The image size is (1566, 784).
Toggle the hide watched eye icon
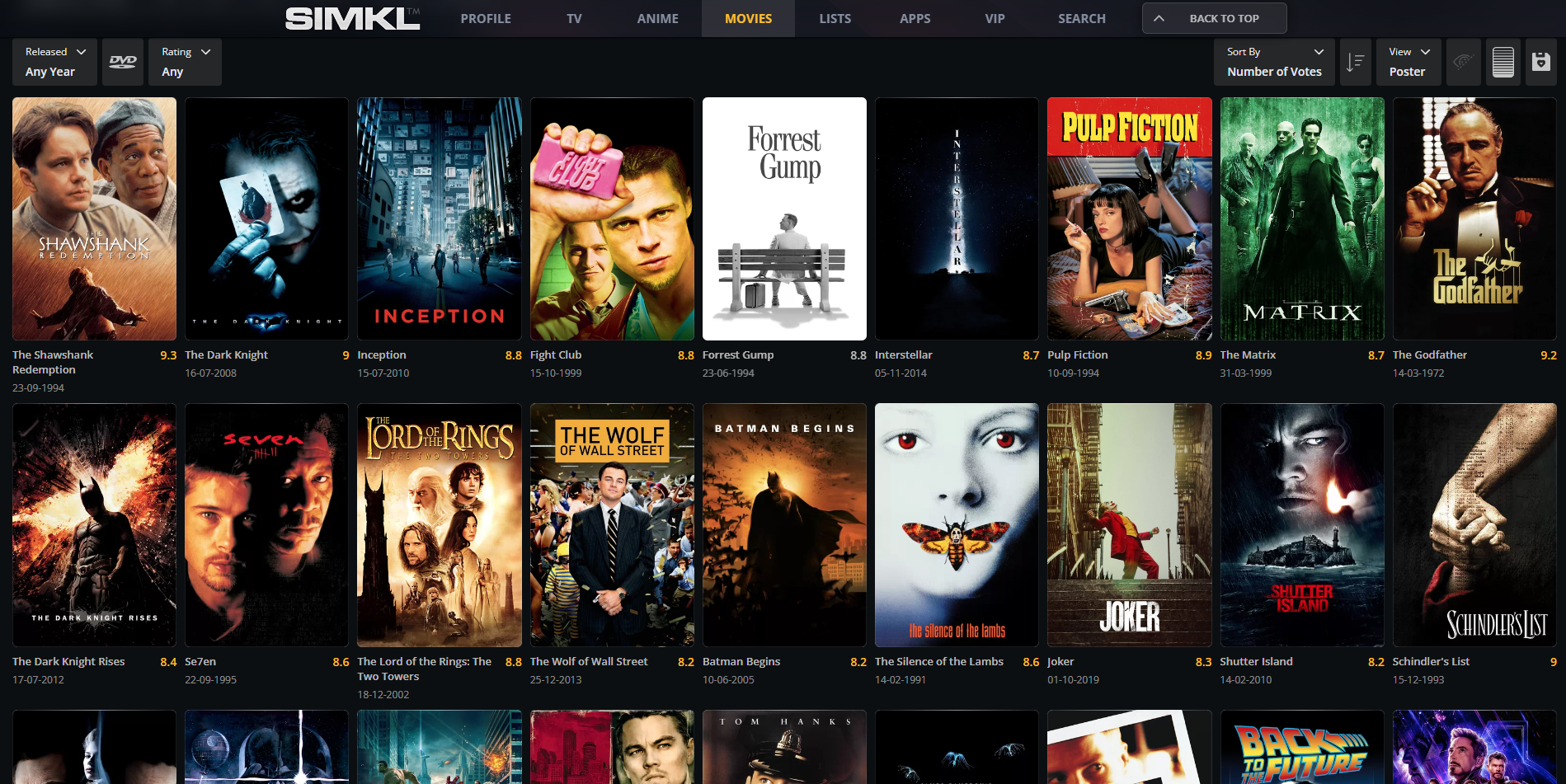[1463, 62]
